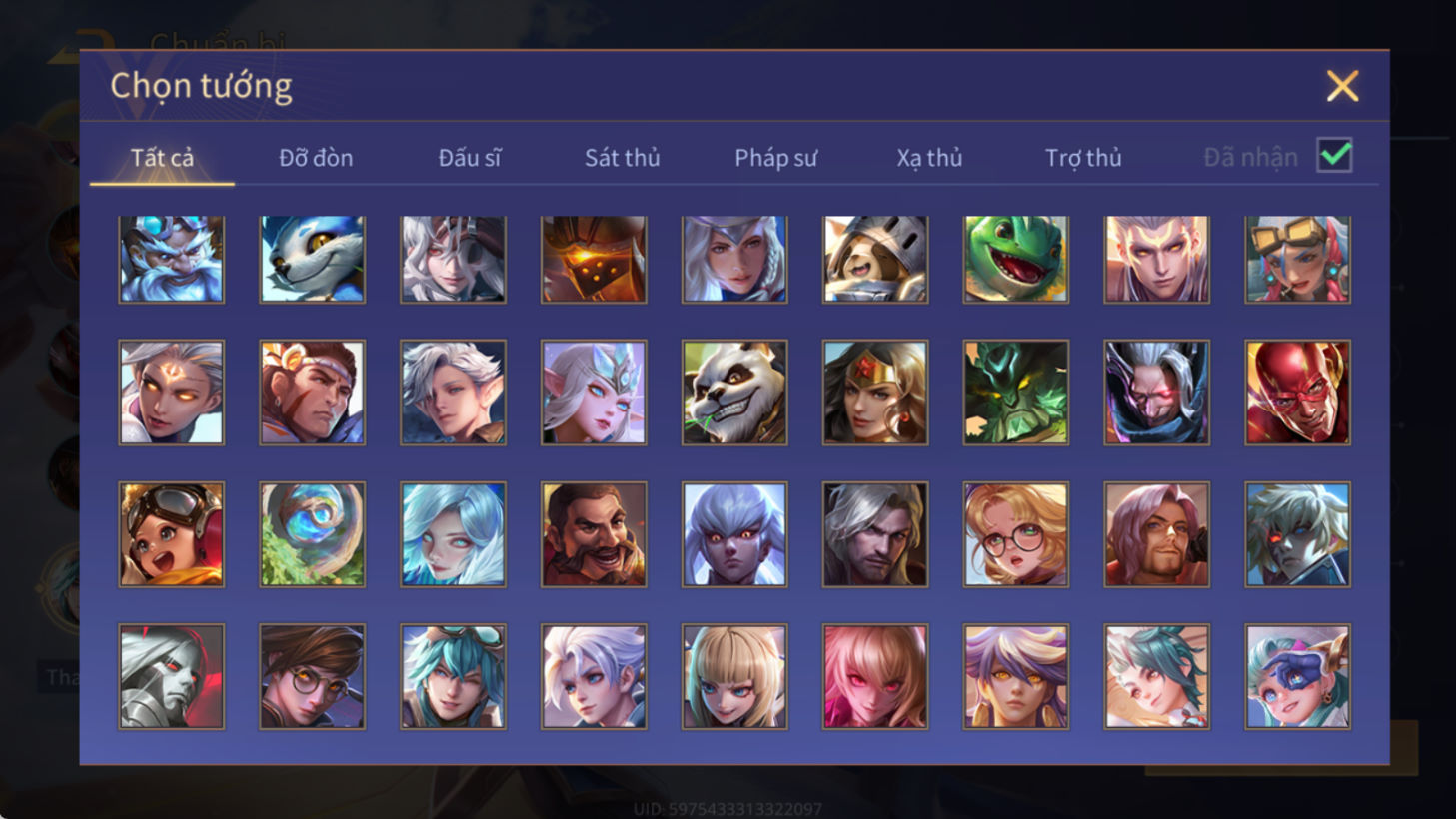The width and height of the screenshot is (1456, 819).
Task: Pick the red Flash masked hero
Action: 1297,393
